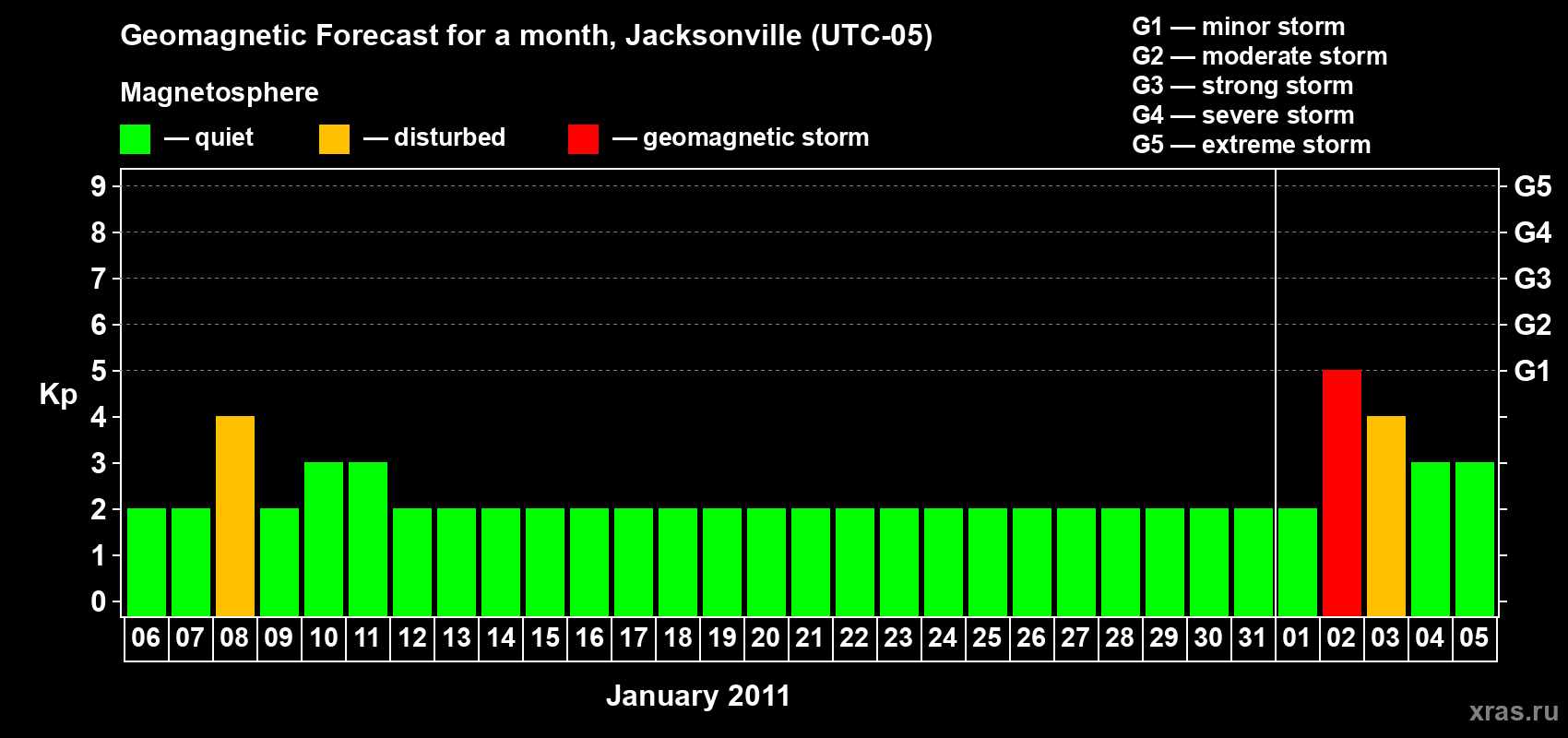Screen dimensions: 1568x738
Task: Click the date cell '22'
Action: click(x=854, y=638)
